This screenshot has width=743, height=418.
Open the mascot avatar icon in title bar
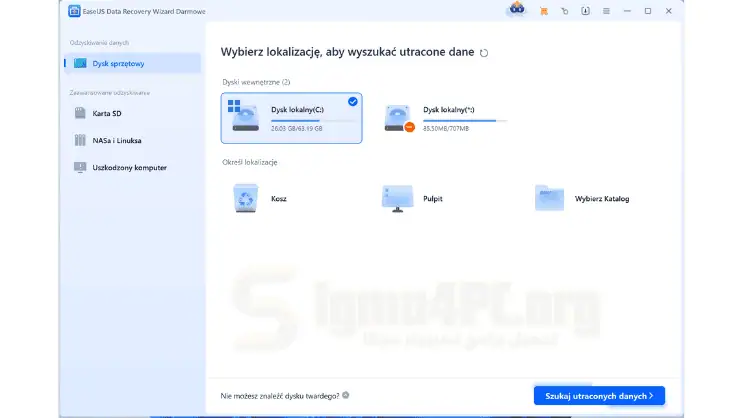[517, 9]
